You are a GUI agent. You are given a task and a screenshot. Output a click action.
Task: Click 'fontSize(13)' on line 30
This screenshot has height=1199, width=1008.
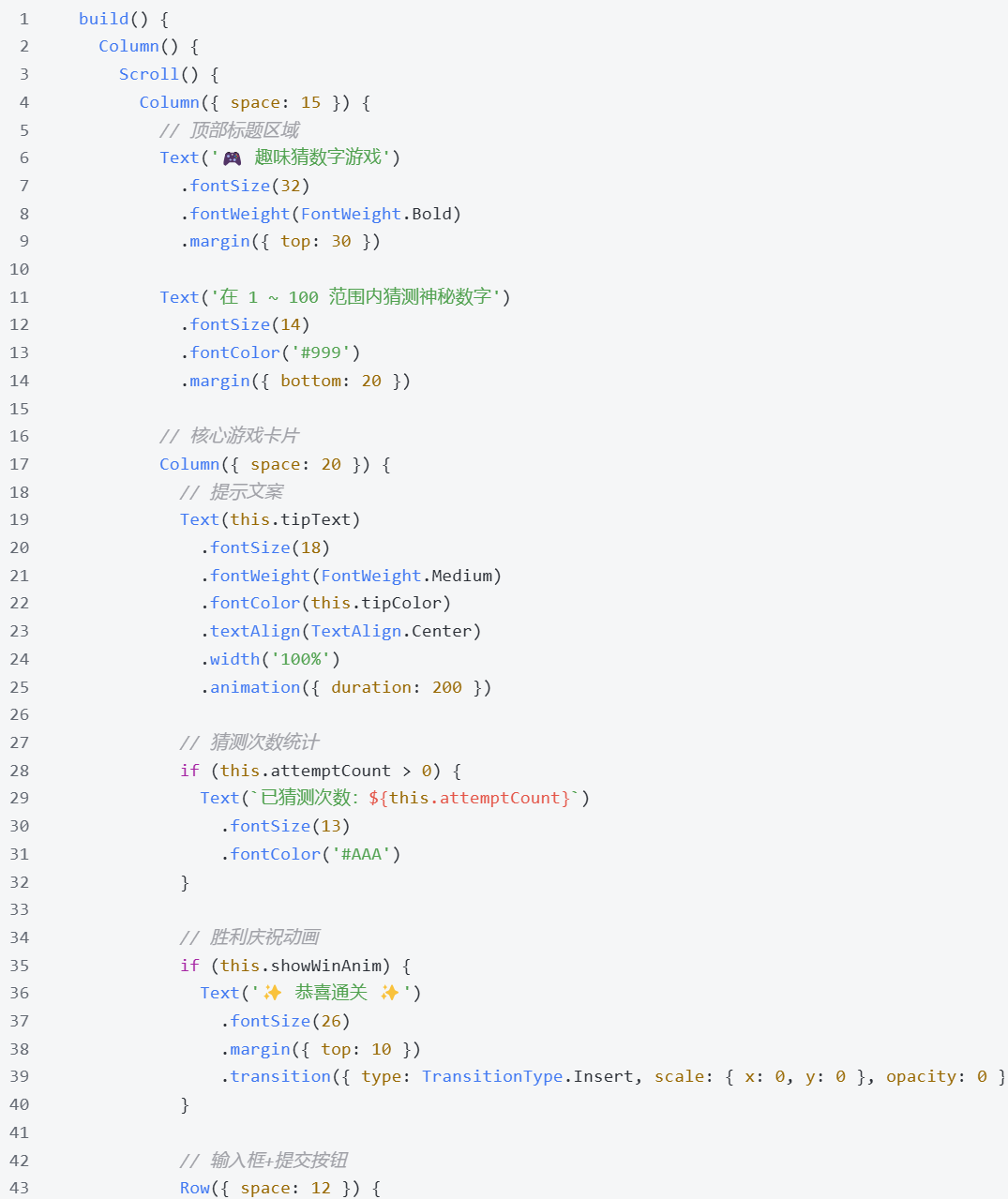290,826
